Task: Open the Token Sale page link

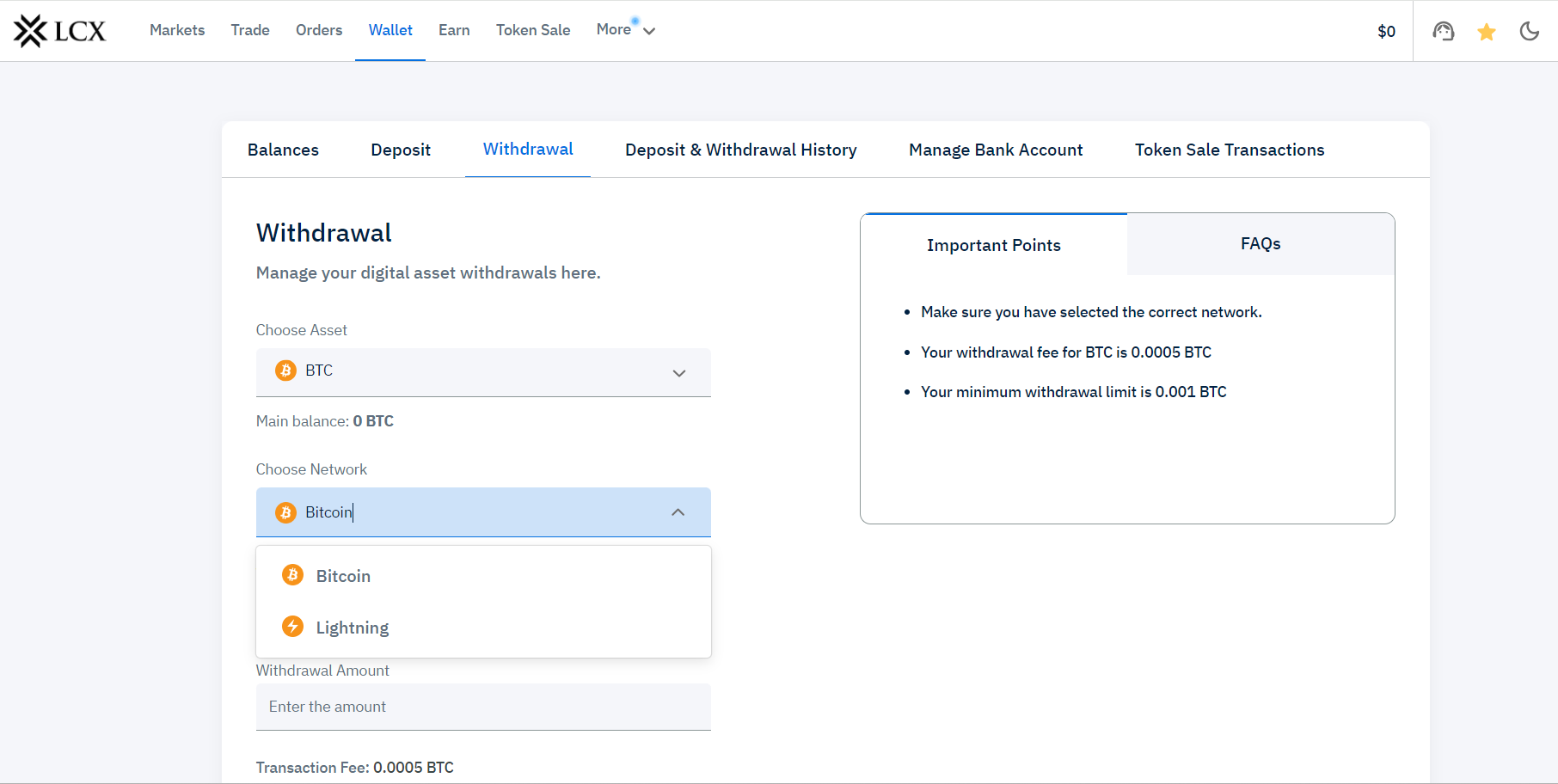Action: pos(532,30)
